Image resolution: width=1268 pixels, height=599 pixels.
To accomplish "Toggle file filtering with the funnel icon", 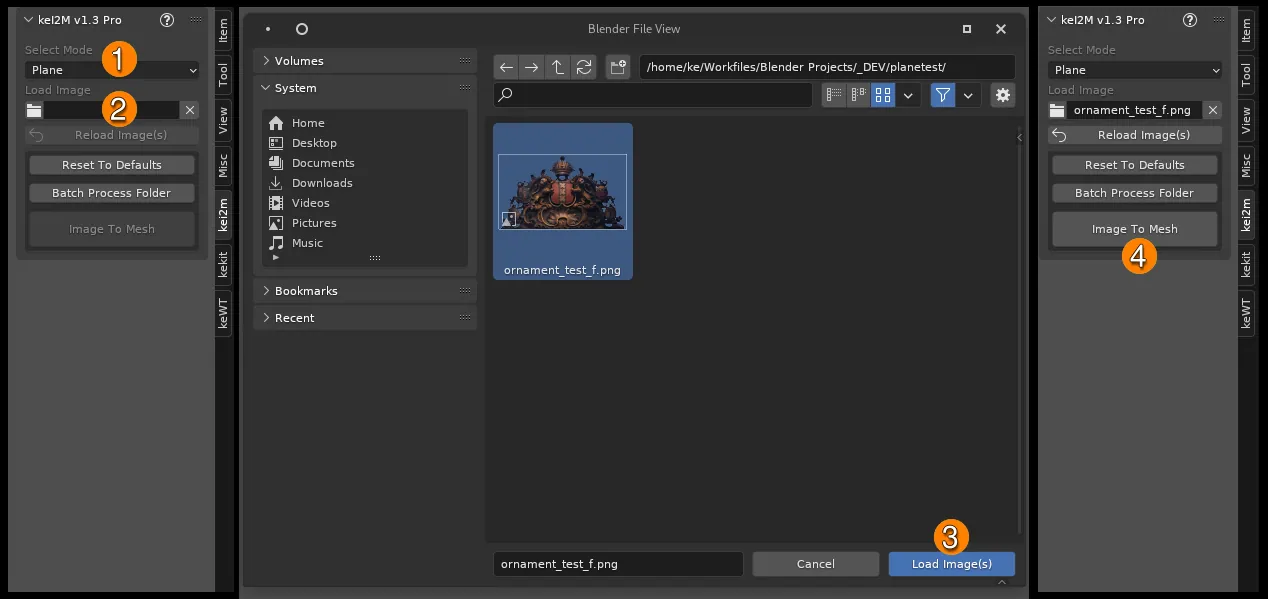I will pyautogui.click(x=943, y=95).
